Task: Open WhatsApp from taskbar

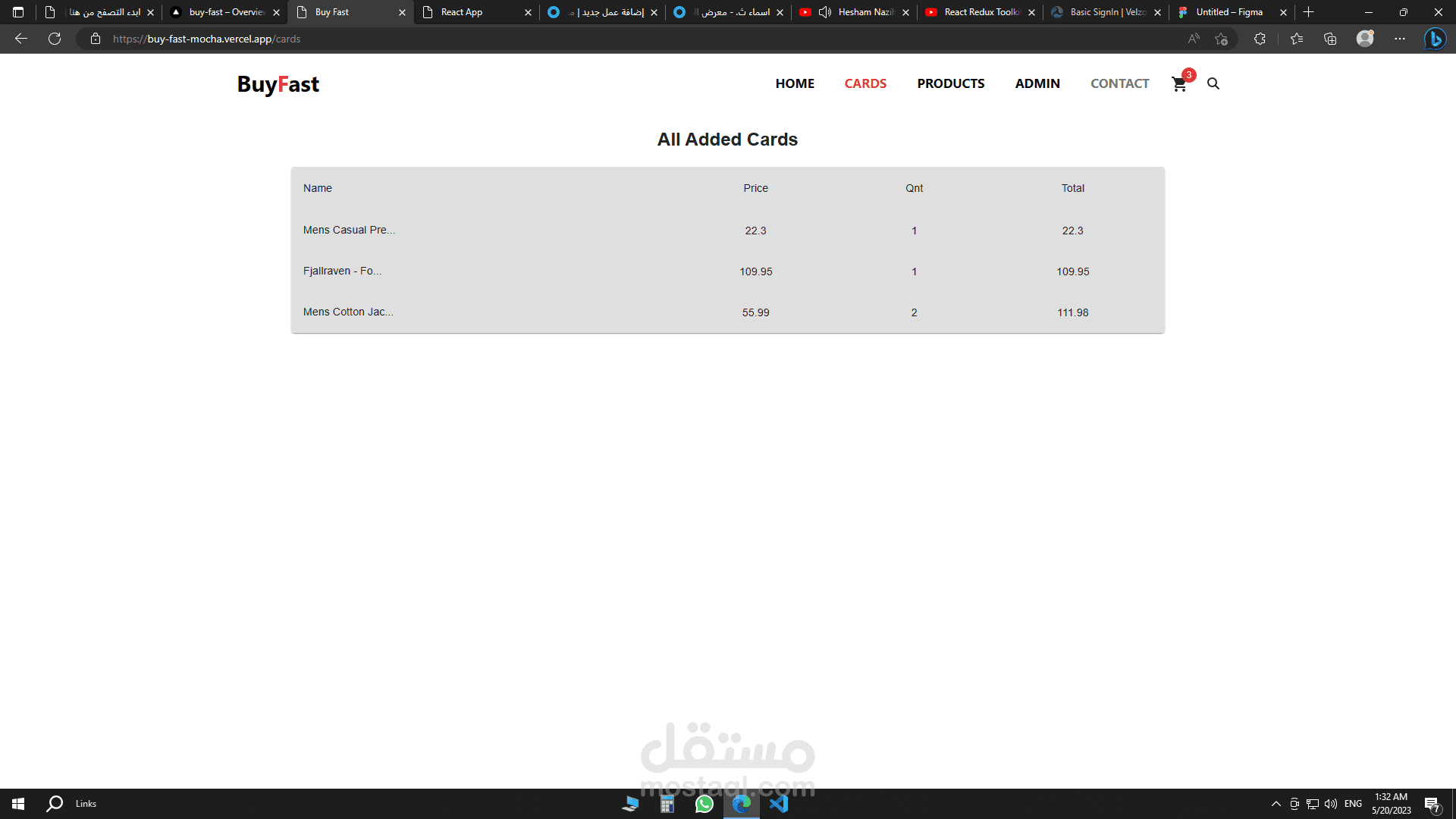Action: coord(704,804)
